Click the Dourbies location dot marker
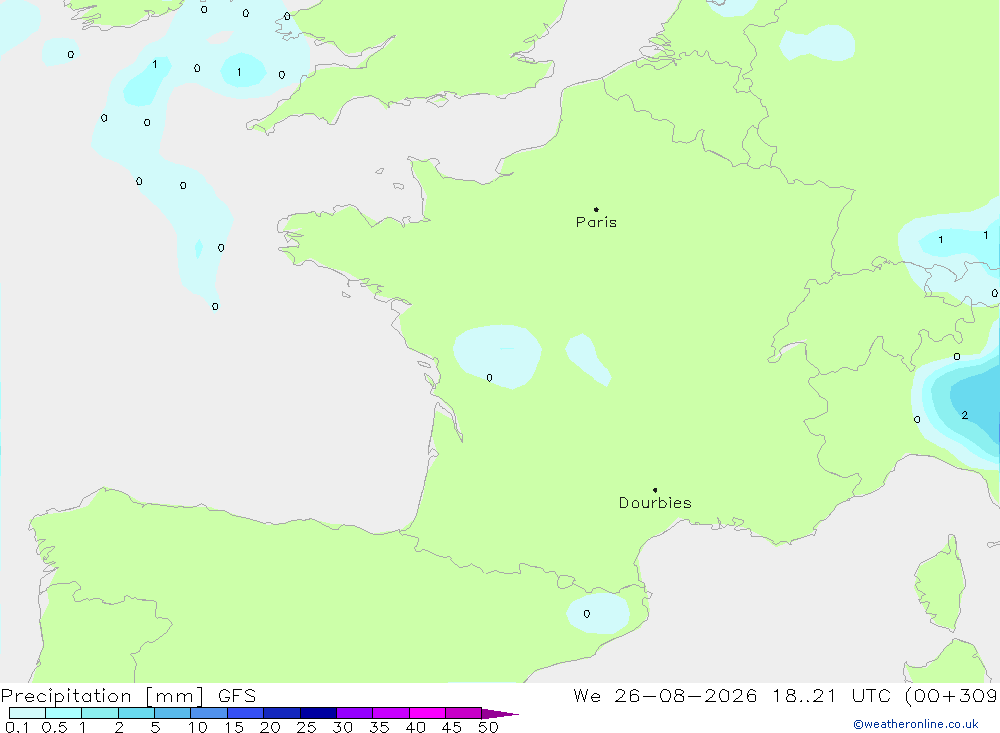 655,490
